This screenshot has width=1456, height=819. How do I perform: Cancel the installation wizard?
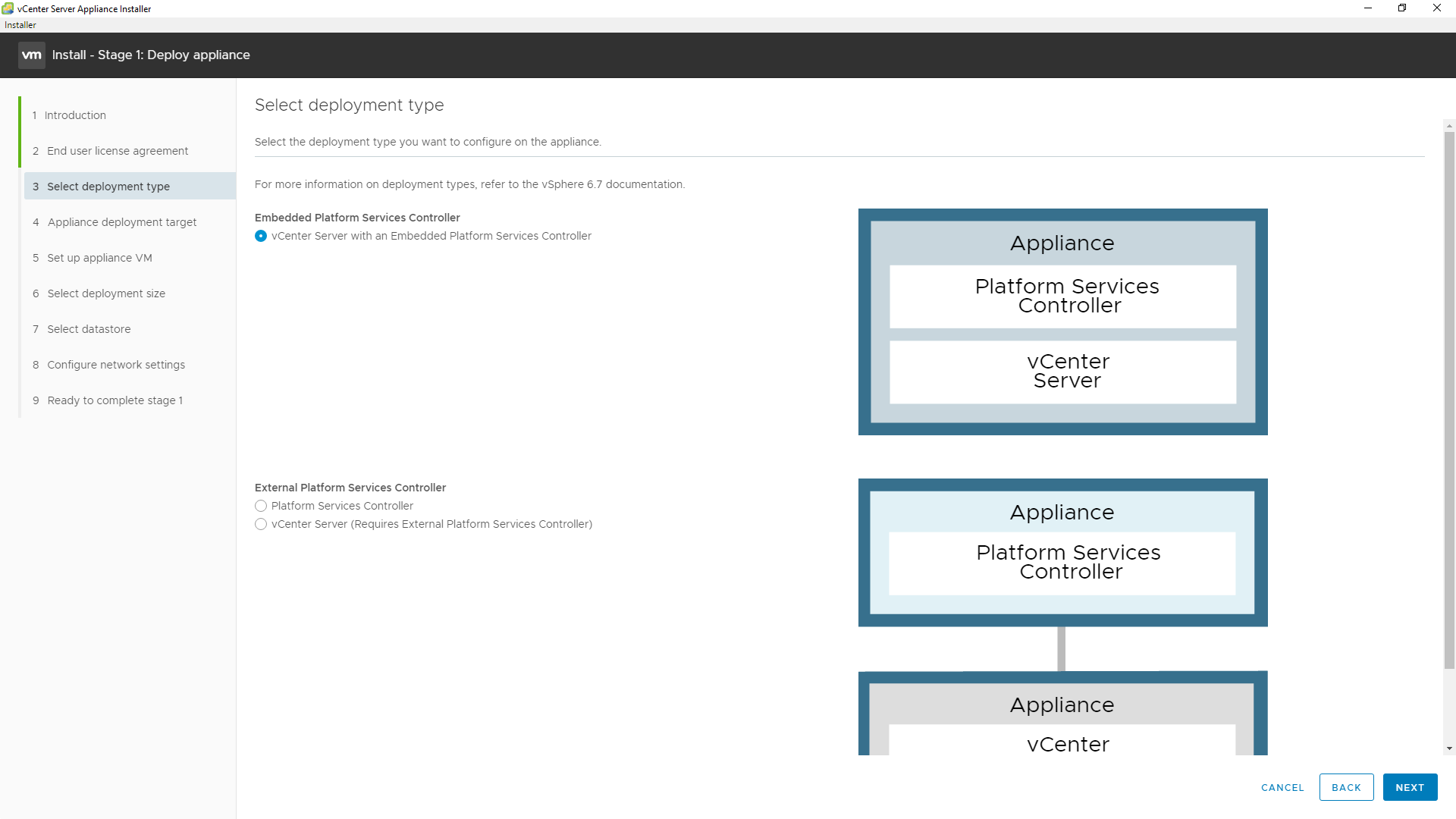point(1282,787)
